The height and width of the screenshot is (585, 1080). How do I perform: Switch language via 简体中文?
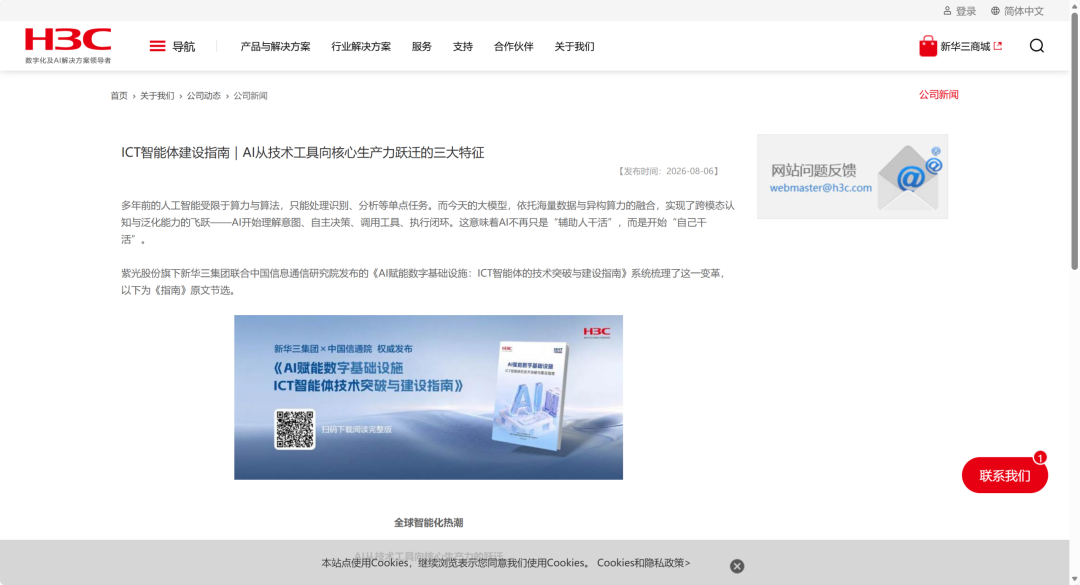(x=1024, y=11)
